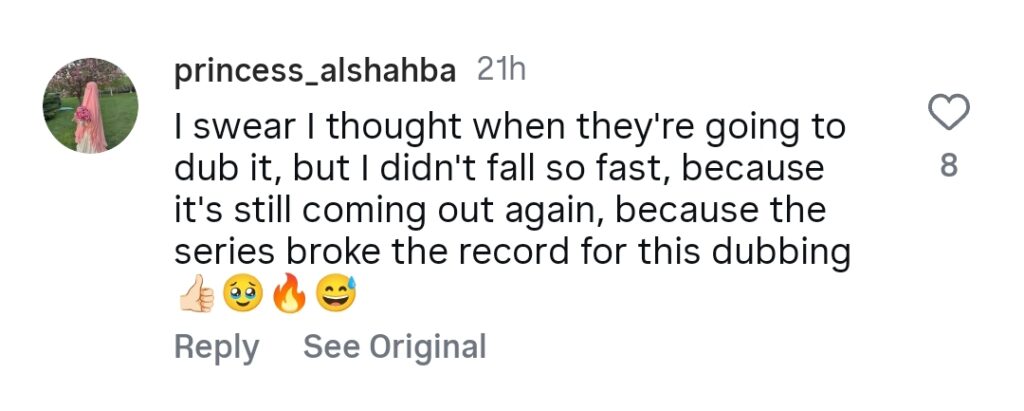
Task: Click the thumbs-up emoji in the comment
Action: pos(194,295)
